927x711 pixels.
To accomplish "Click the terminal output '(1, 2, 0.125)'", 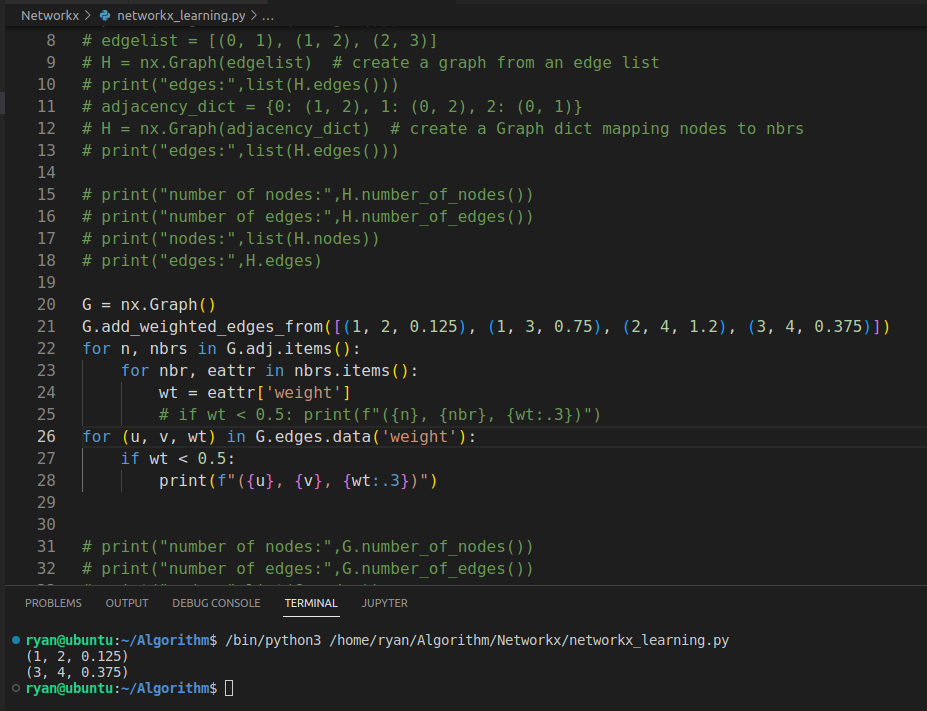I will point(77,656).
